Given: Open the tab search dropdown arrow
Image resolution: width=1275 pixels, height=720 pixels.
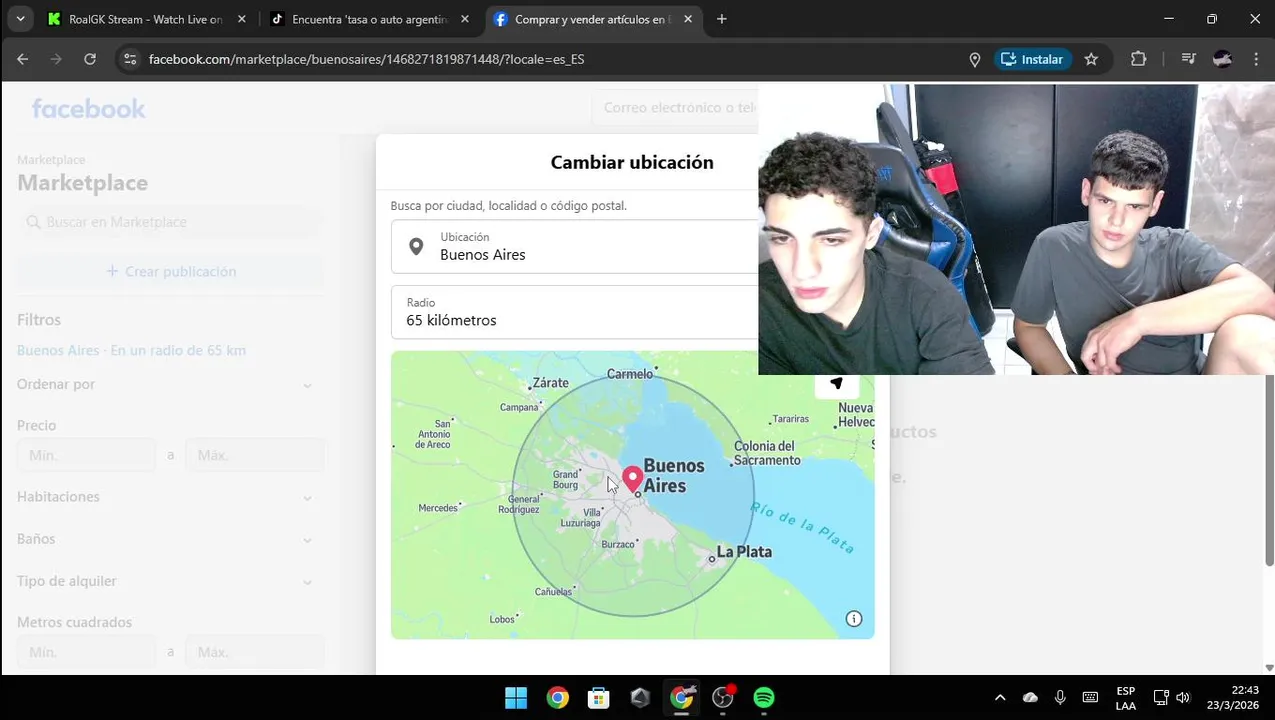Looking at the screenshot, I should coord(20,19).
